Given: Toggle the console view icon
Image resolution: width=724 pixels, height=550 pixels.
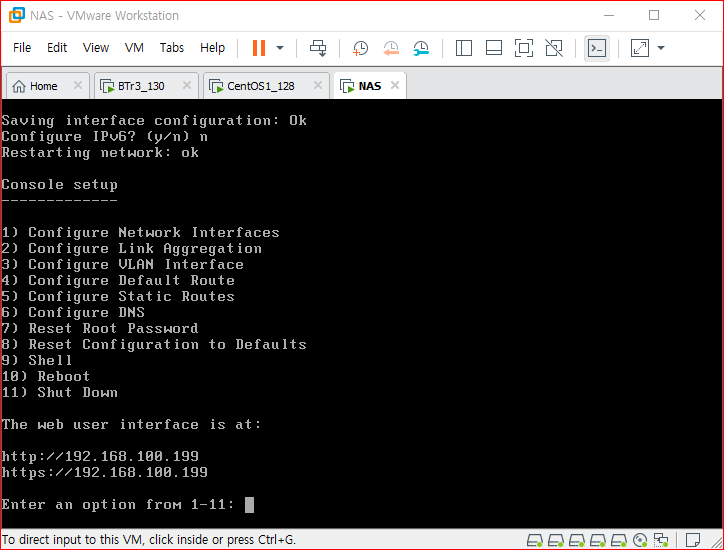Looking at the screenshot, I should pos(597,48).
